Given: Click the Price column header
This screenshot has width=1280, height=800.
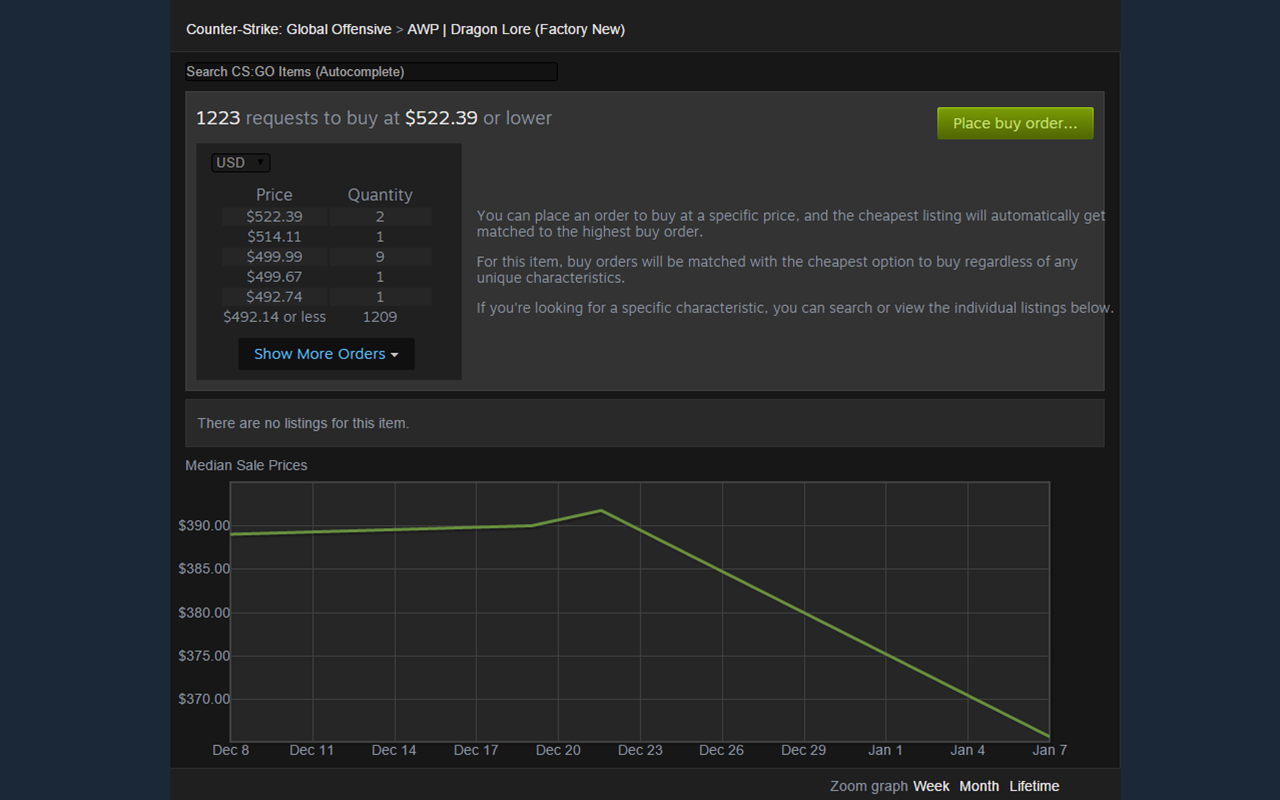Looking at the screenshot, I should coord(274,195).
